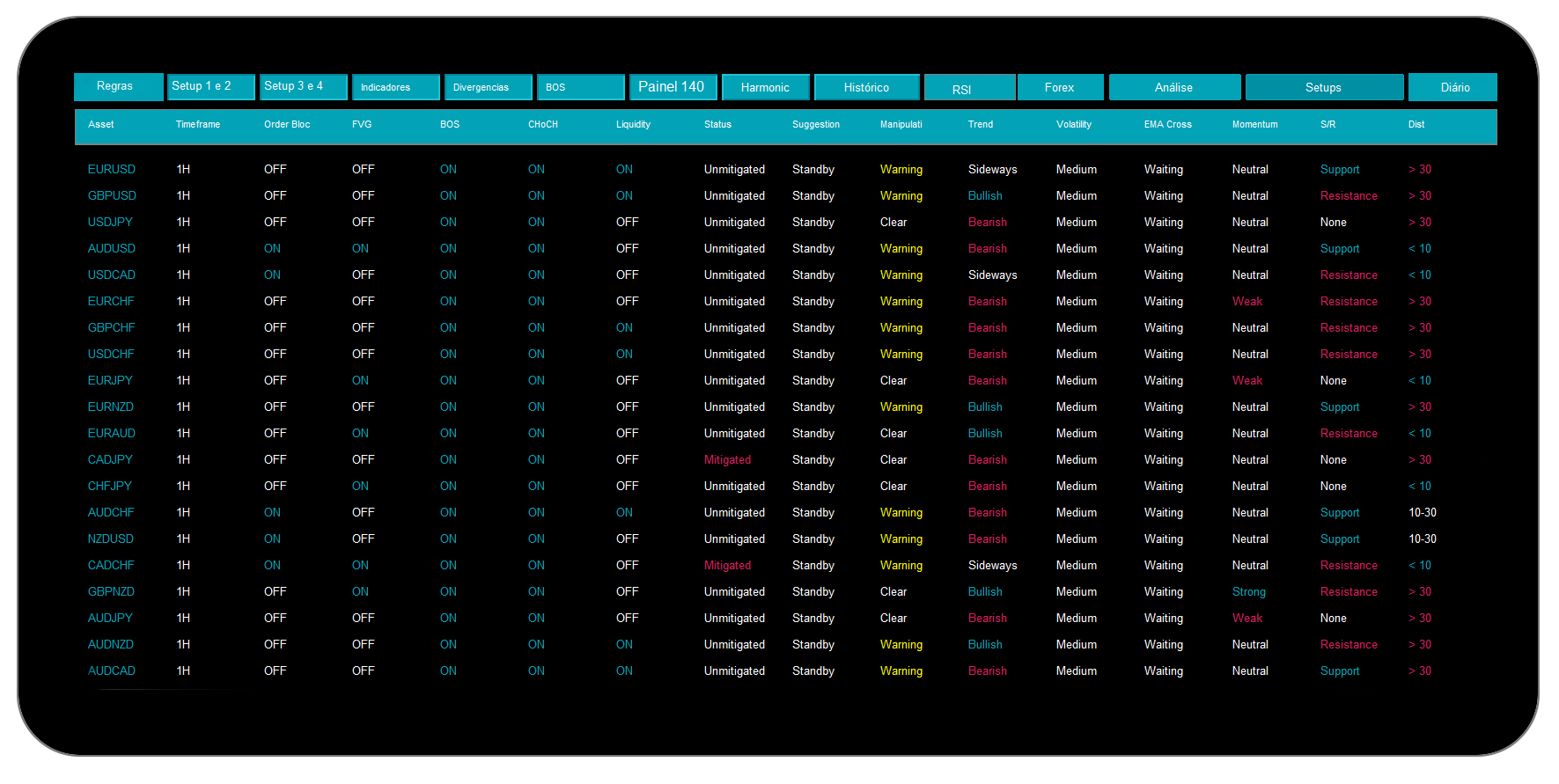Screen dimensions: 1559x784
Task: Select the BOS tab button
Action: [x=581, y=87]
